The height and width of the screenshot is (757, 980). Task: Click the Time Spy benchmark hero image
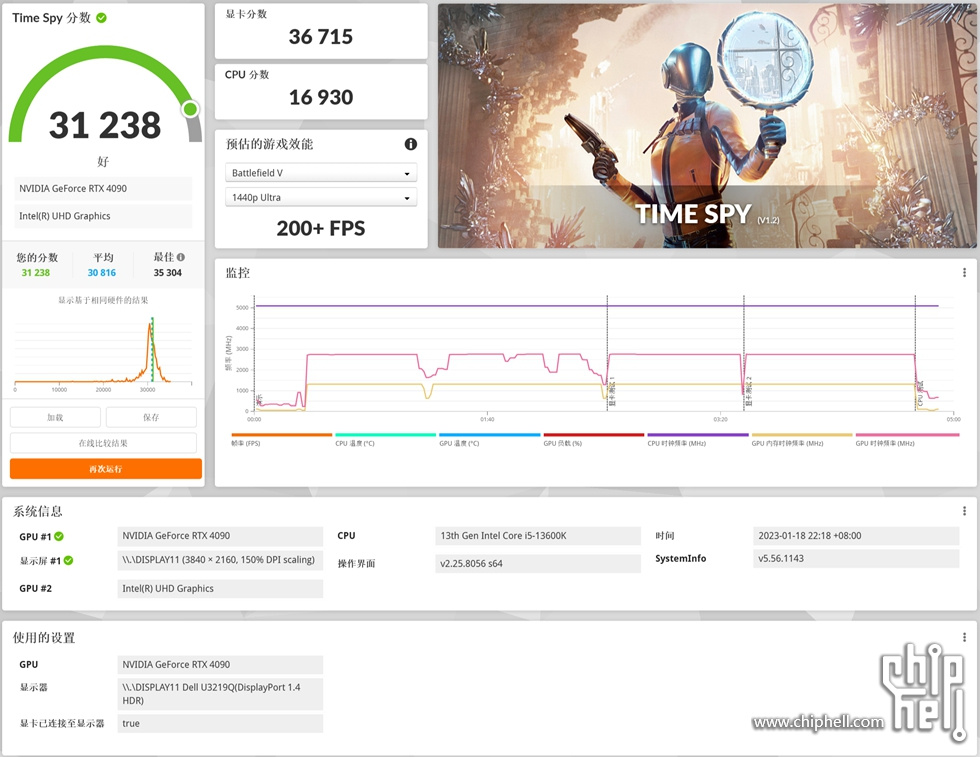[707, 126]
